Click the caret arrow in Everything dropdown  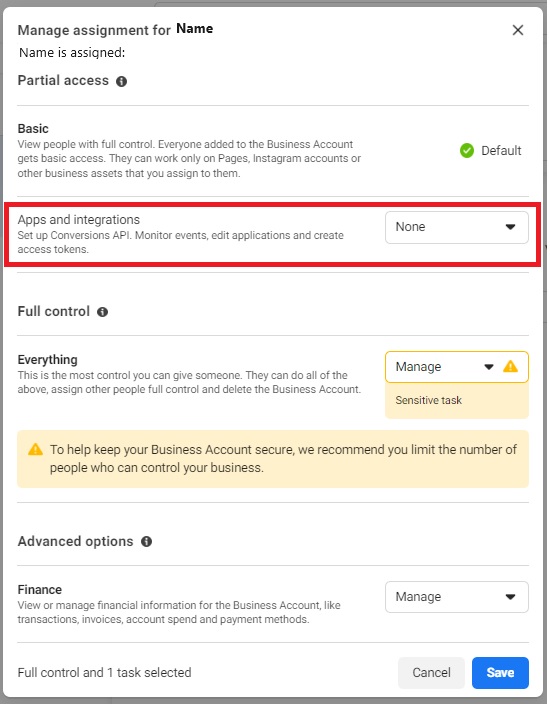pos(489,367)
